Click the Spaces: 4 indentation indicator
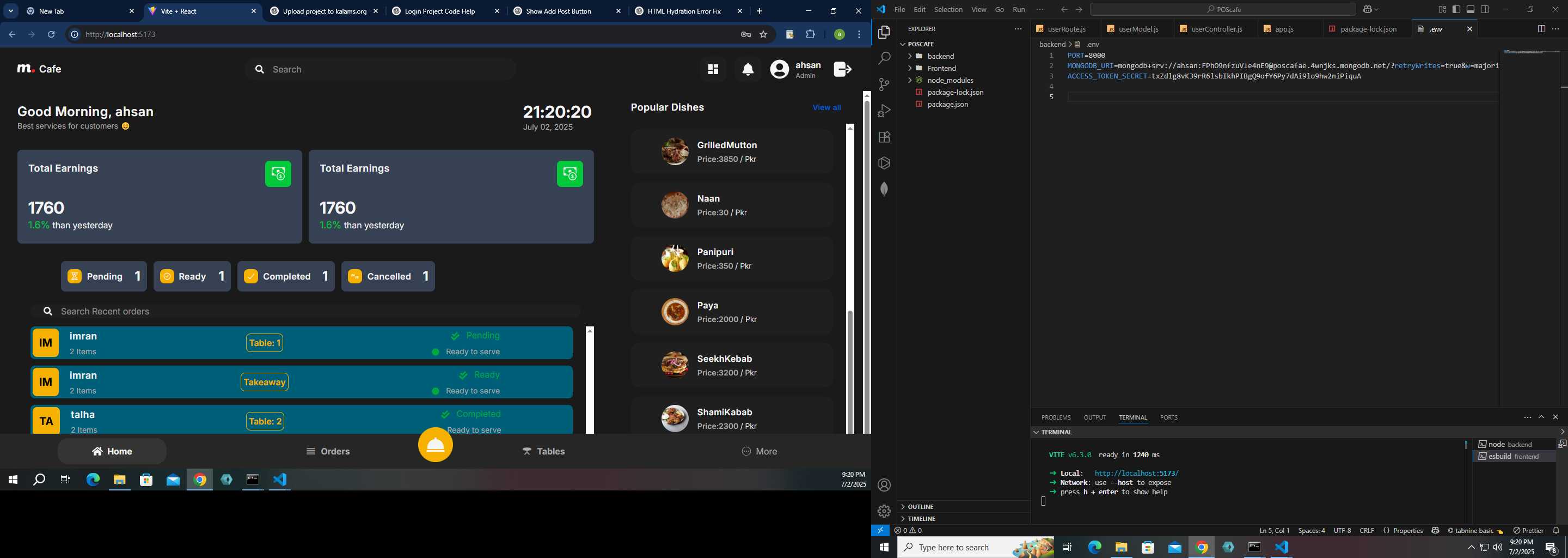 click(1311, 531)
